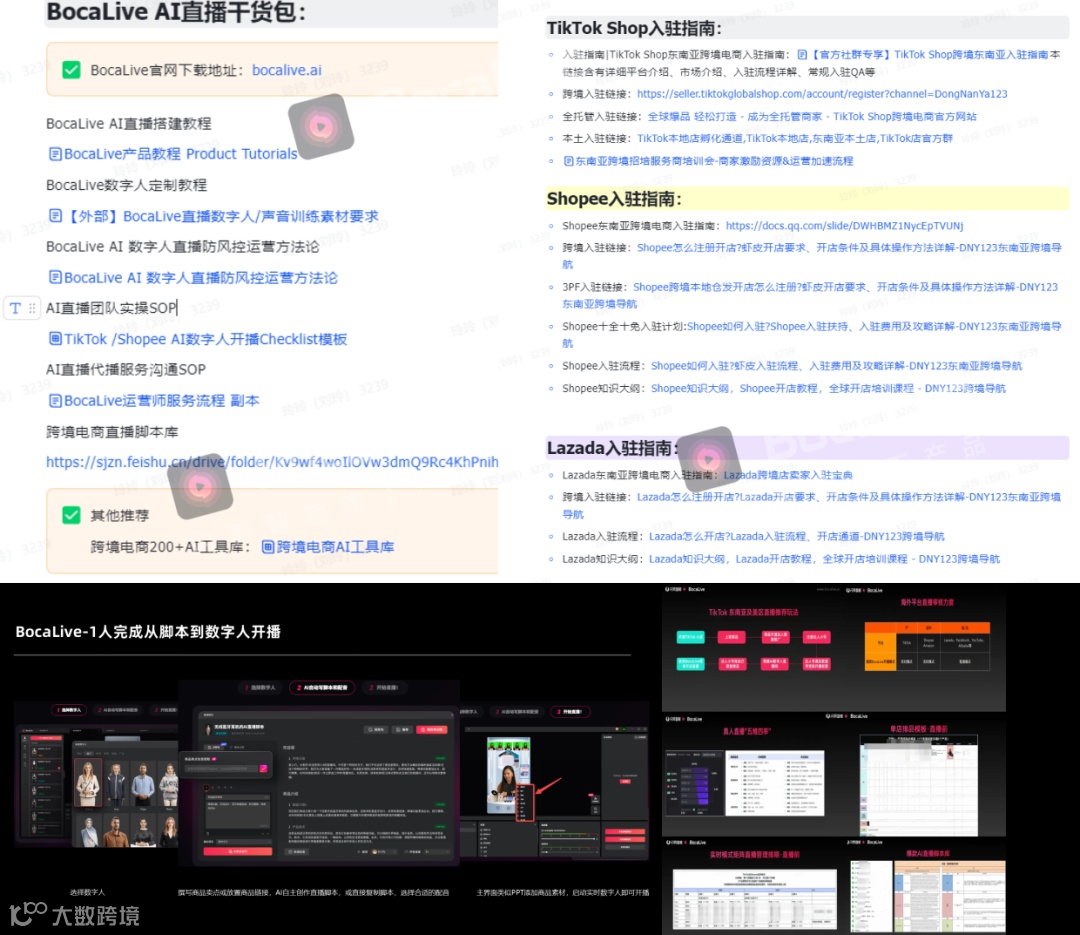Click the T text-type icon beside AI直播团队实操SOP
Screen dimensions: 1080x935
click(x=15, y=308)
